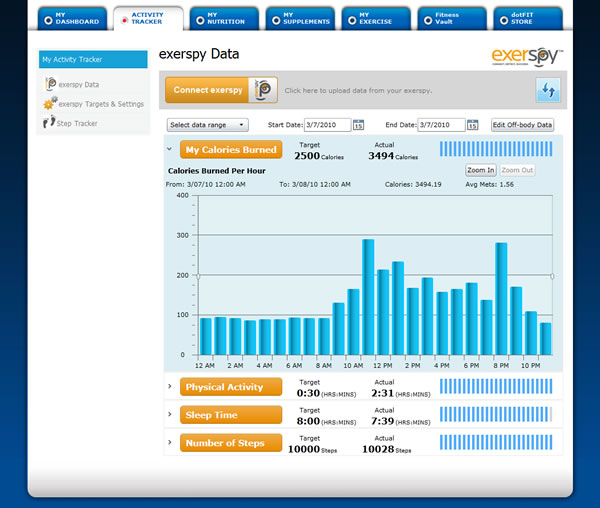Click the footprints icon for Step Tracker
Screen dimensions: 600x508
pos(49,123)
